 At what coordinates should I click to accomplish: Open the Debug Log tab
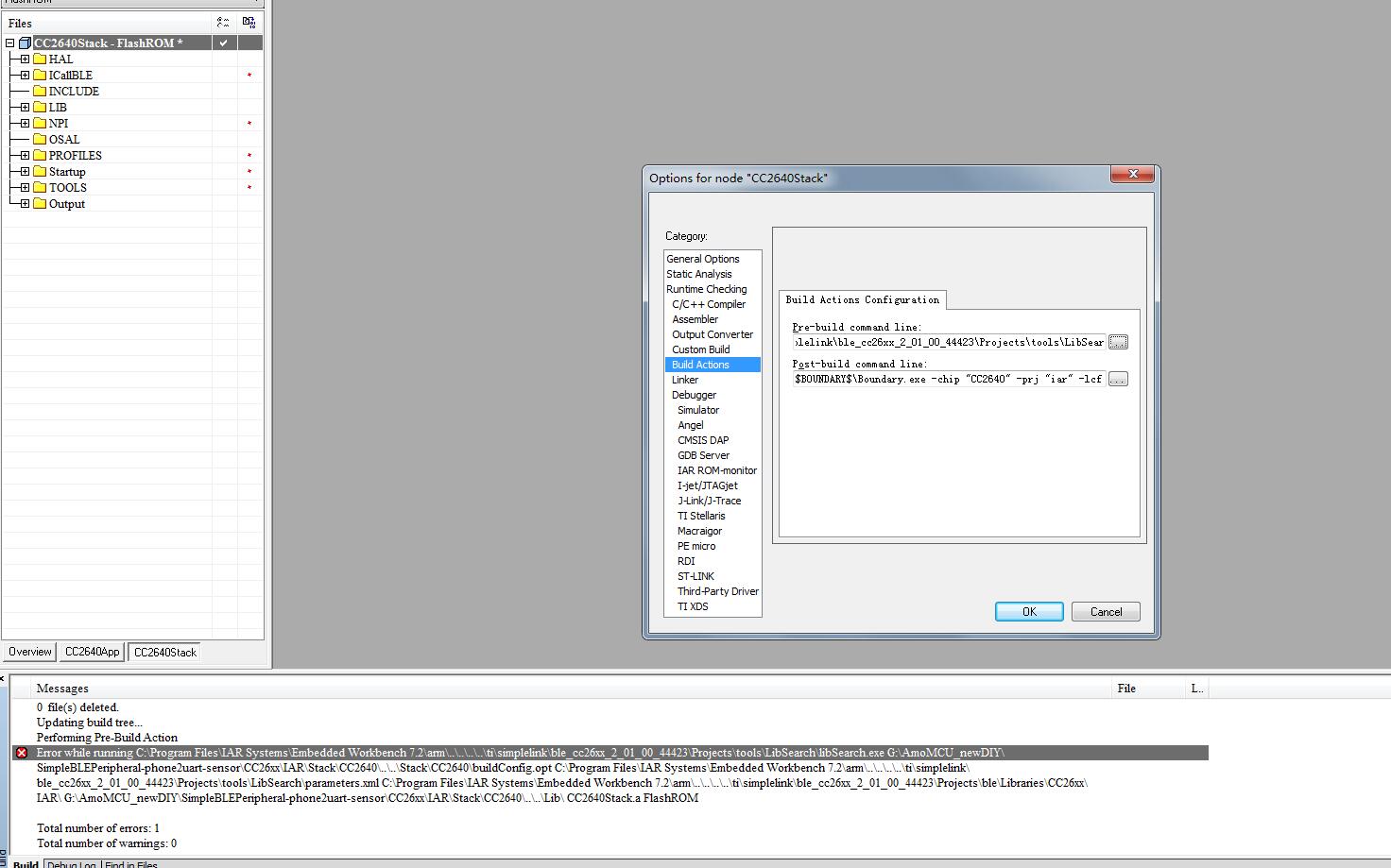tap(72, 864)
